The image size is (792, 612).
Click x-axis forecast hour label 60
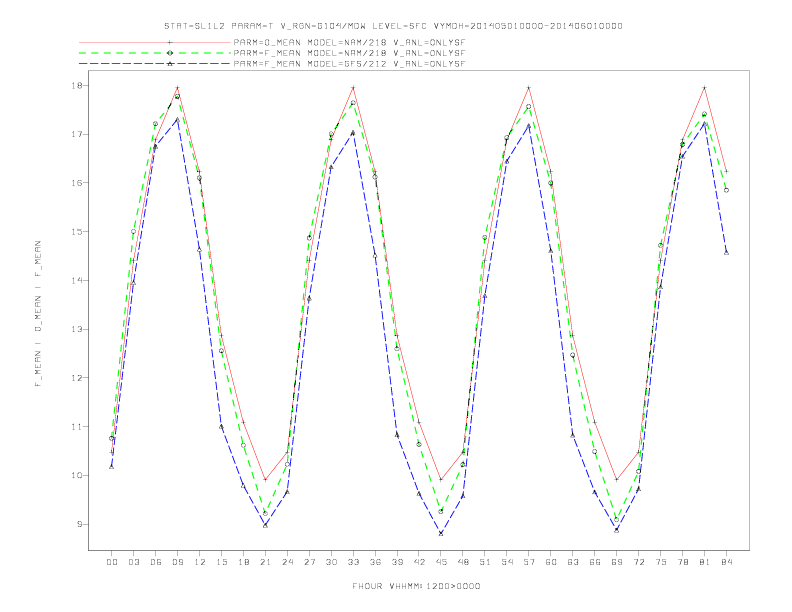pyautogui.click(x=551, y=562)
